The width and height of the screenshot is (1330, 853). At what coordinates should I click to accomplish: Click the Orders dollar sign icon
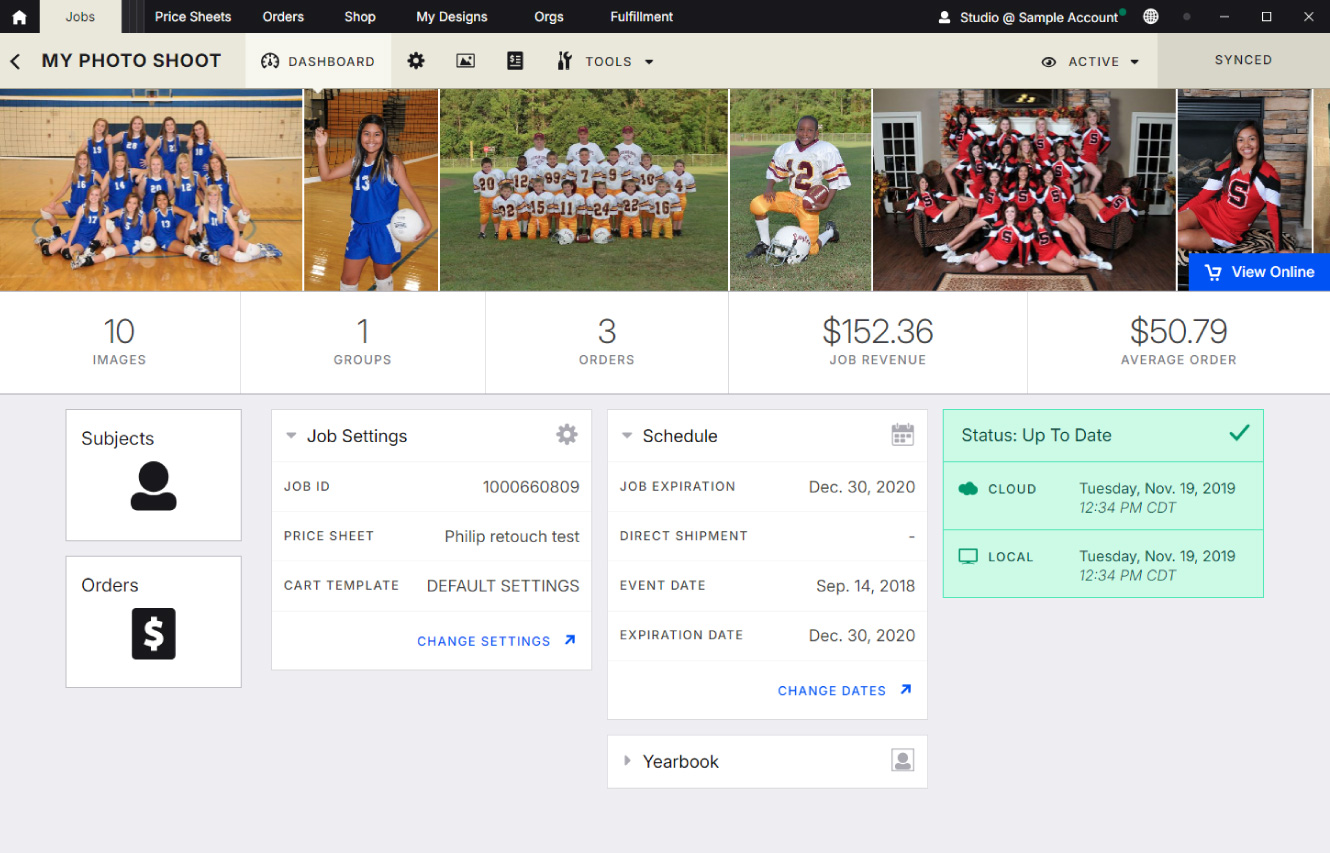pyautogui.click(x=153, y=633)
